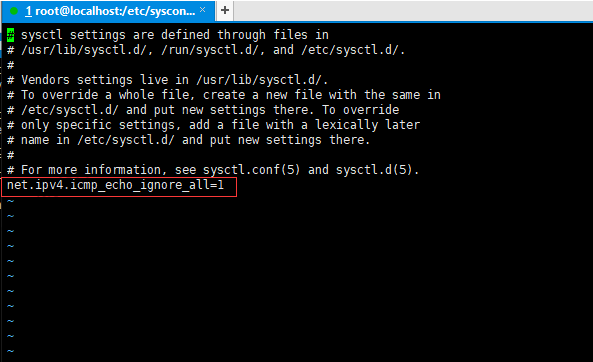The height and width of the screenshot is (362, 593).
Task: Place cursor on net.ipv4.icmp_echo_ignore_all=1 line
Action: (x=115, y=185)
